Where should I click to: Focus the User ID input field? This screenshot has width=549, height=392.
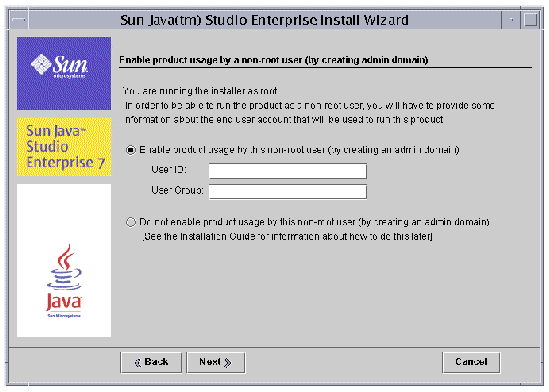[x=288, y=171]
